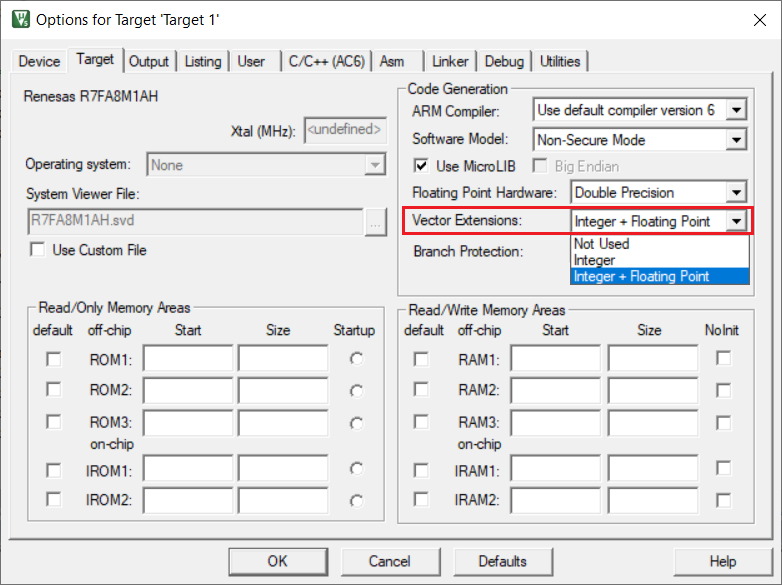Select IROM1 Startup radio button
Screen dimensions: 782x585
[x=356, y=469]
